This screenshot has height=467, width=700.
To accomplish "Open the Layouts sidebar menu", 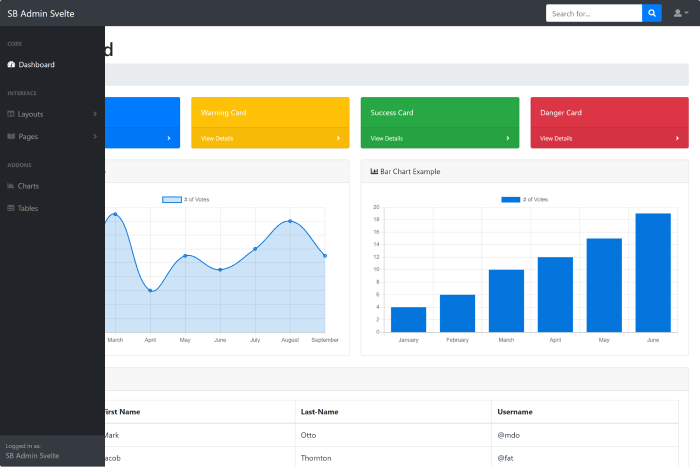I will coord(52,114).
